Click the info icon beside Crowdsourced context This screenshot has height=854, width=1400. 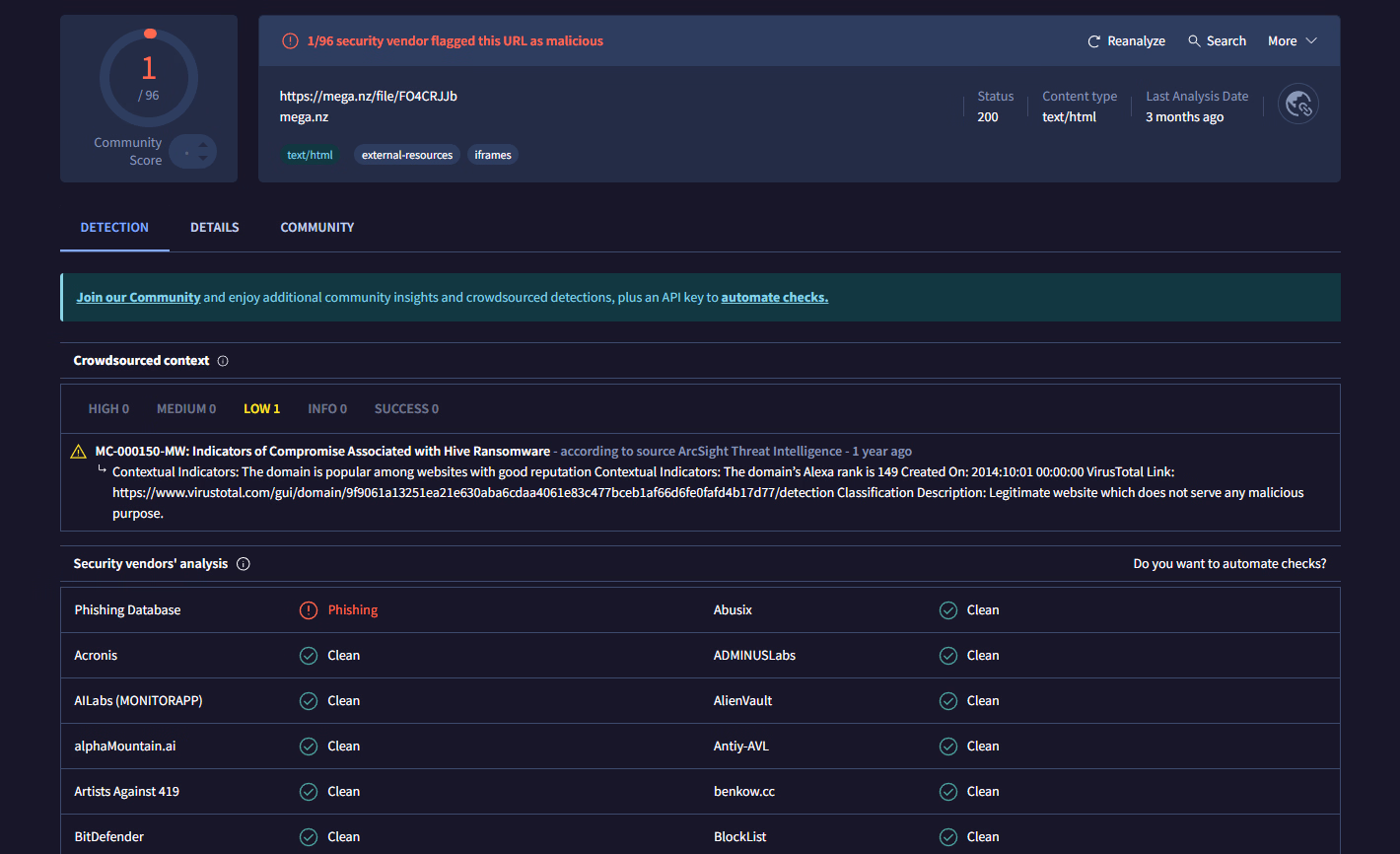tap(223, 361)
